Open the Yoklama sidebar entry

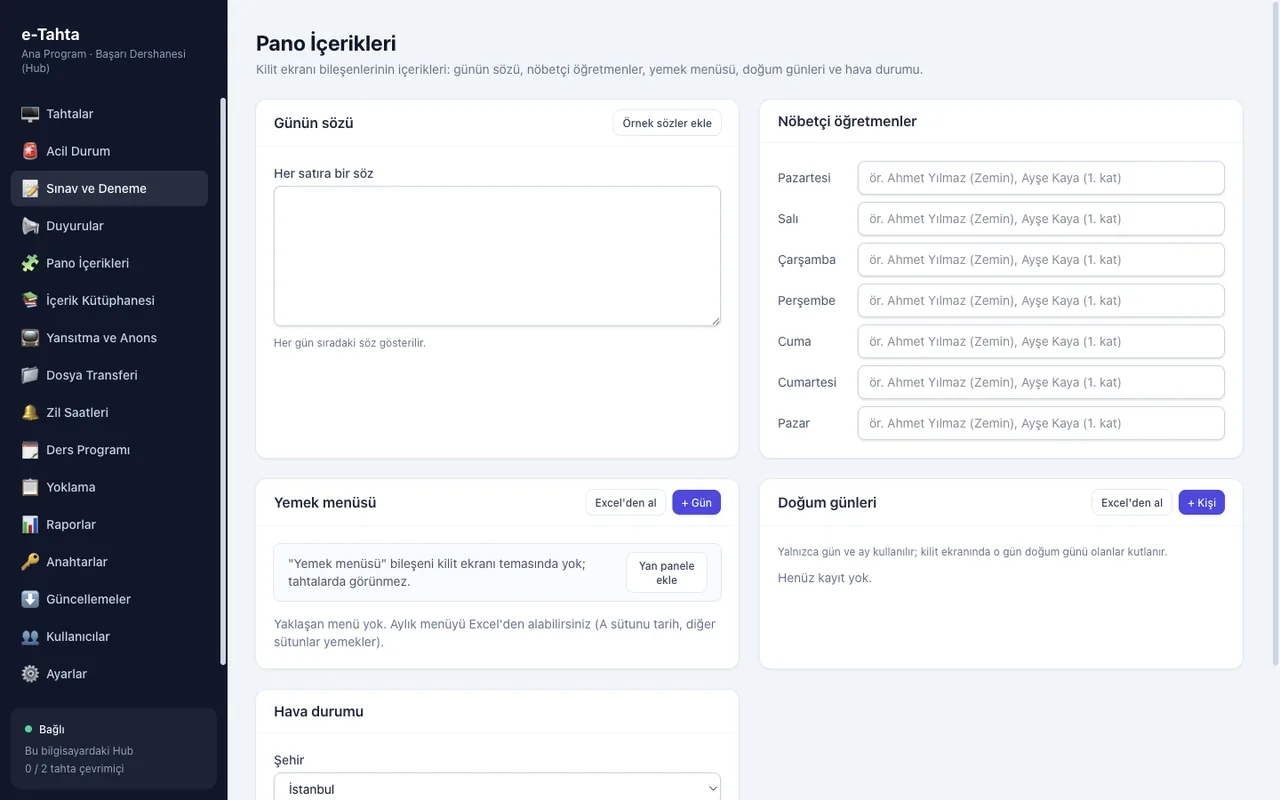tap(109, 487)
